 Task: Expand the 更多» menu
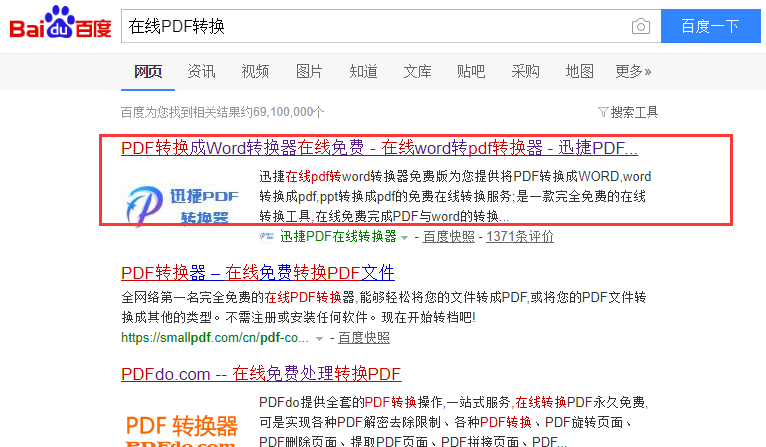tap(633, 71)
